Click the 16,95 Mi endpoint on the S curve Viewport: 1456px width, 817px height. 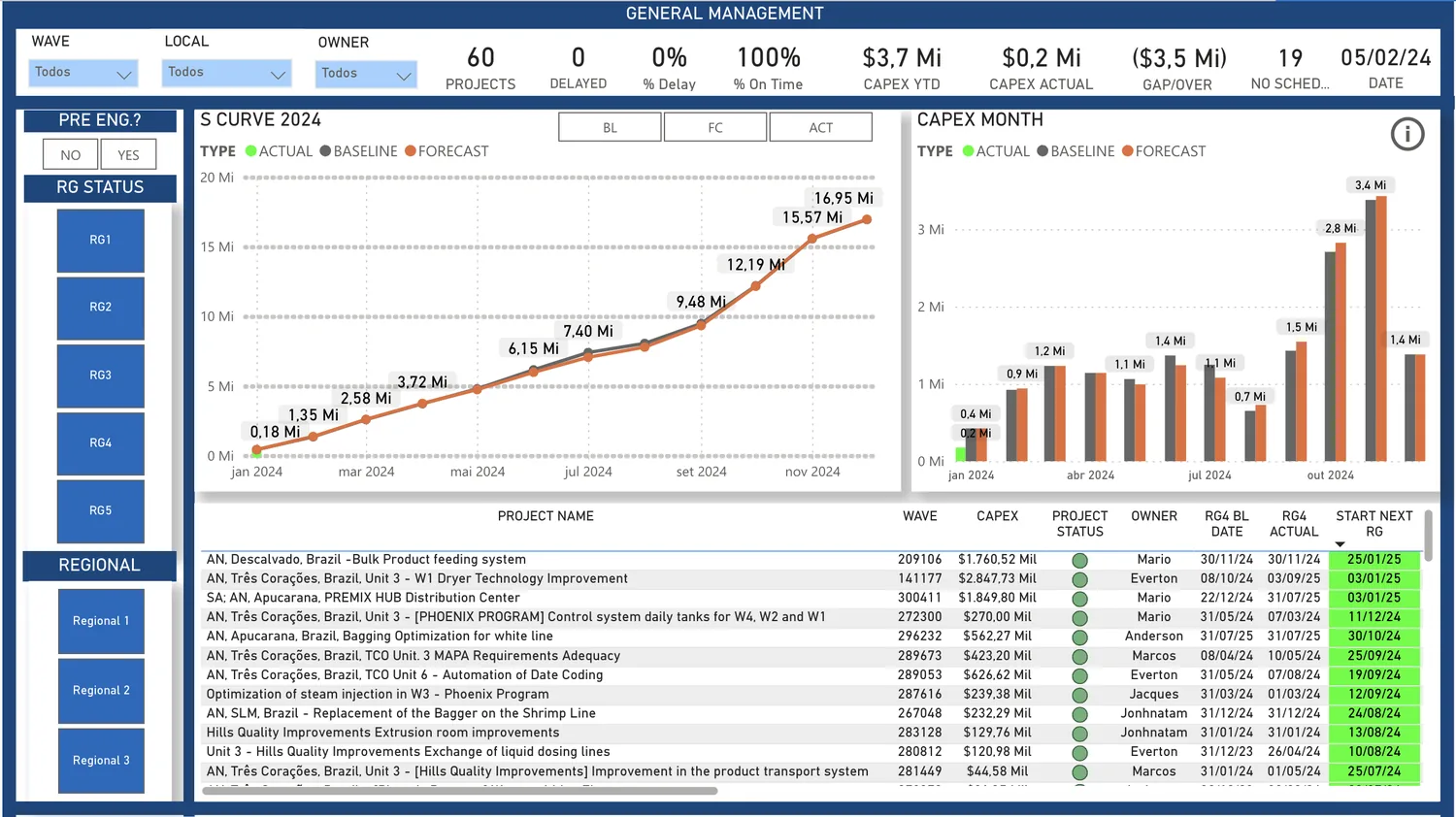pyautogui.click(x=867, y=219)
